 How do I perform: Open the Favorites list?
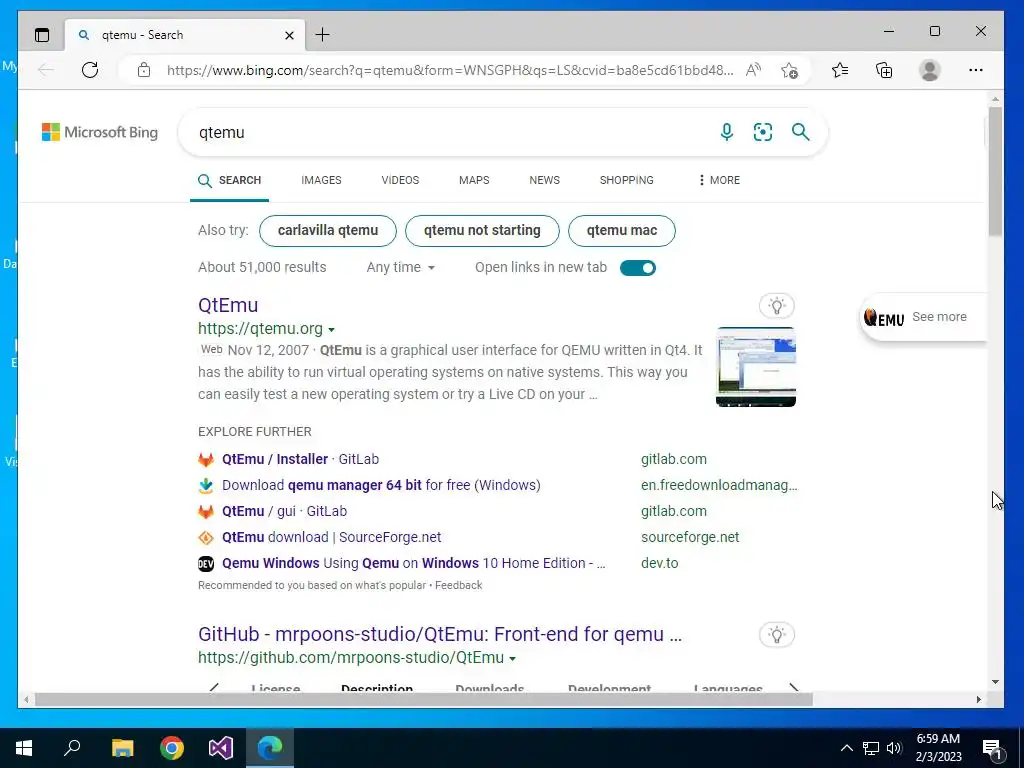point(840,70)
